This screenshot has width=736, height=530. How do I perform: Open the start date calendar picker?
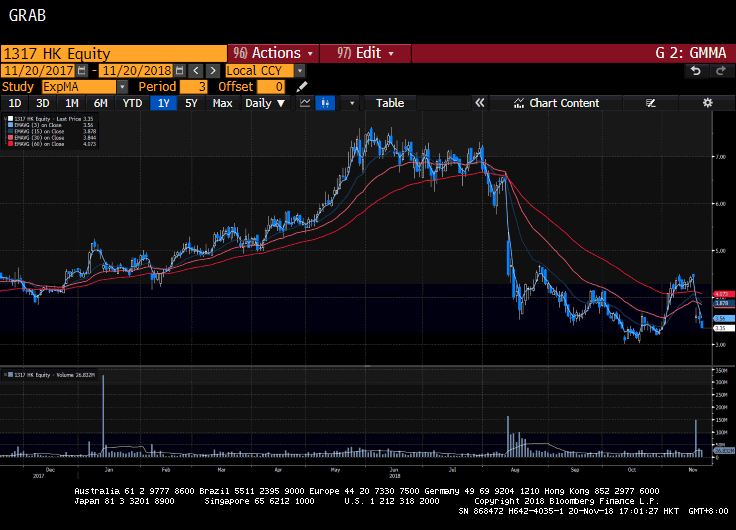82,71
